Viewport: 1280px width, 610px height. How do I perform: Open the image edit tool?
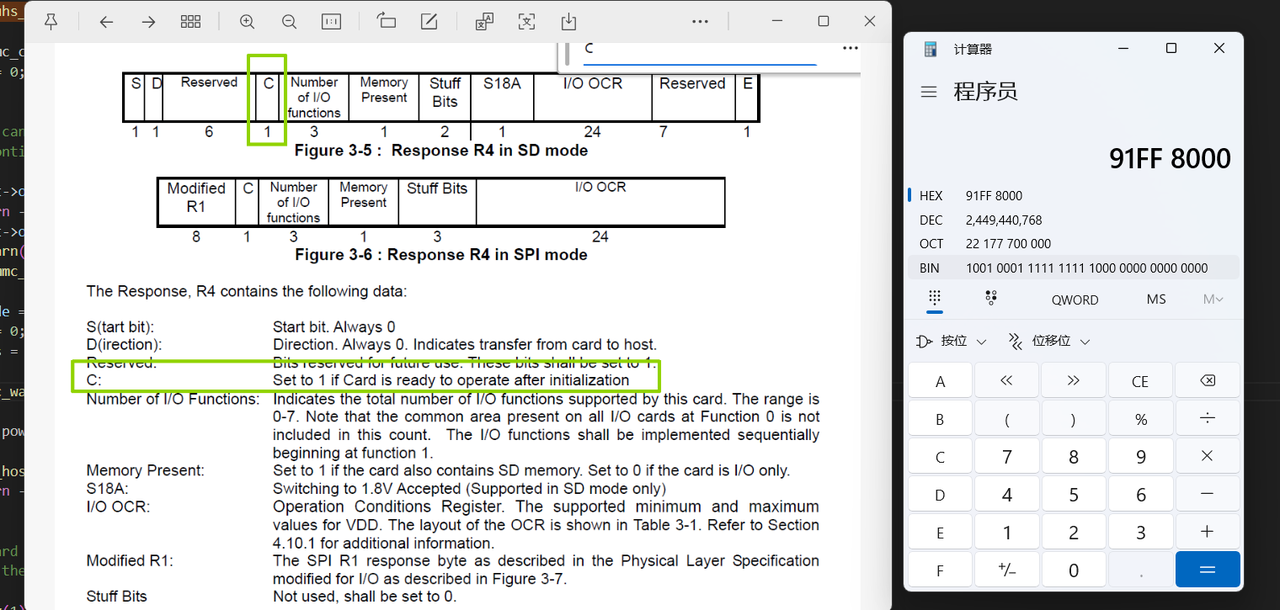pos(428,22)
